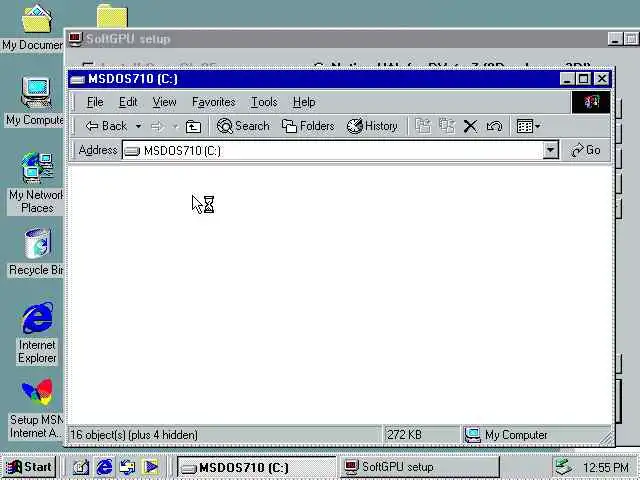
Task: Click the 12:55 PM clock
Action: [606, 468]
